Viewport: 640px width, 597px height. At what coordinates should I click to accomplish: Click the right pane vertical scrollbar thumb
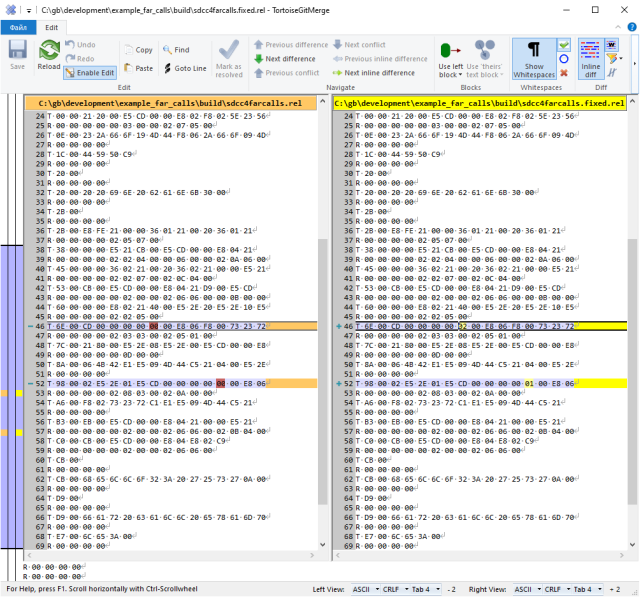pos(632,371)
